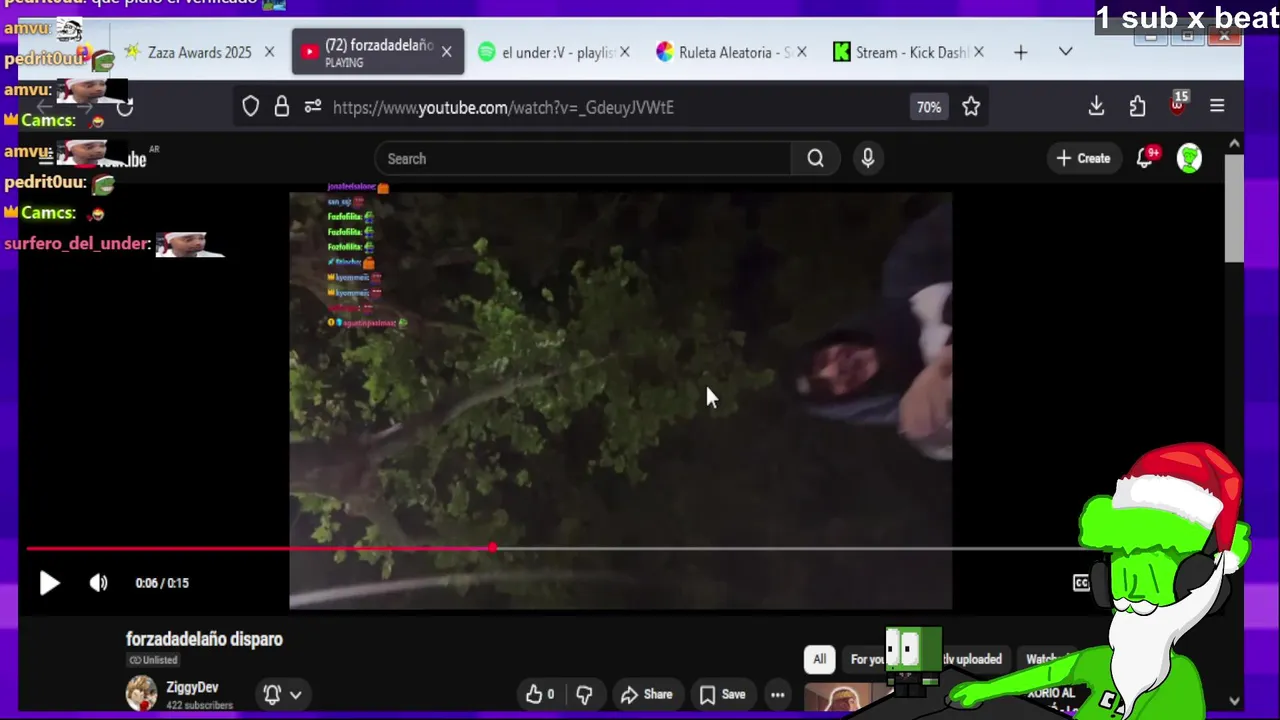Close the Zaza Awards 2025 tab
Screen dimensions: 1280x720
pyautogui.click(x=269, y=52)
